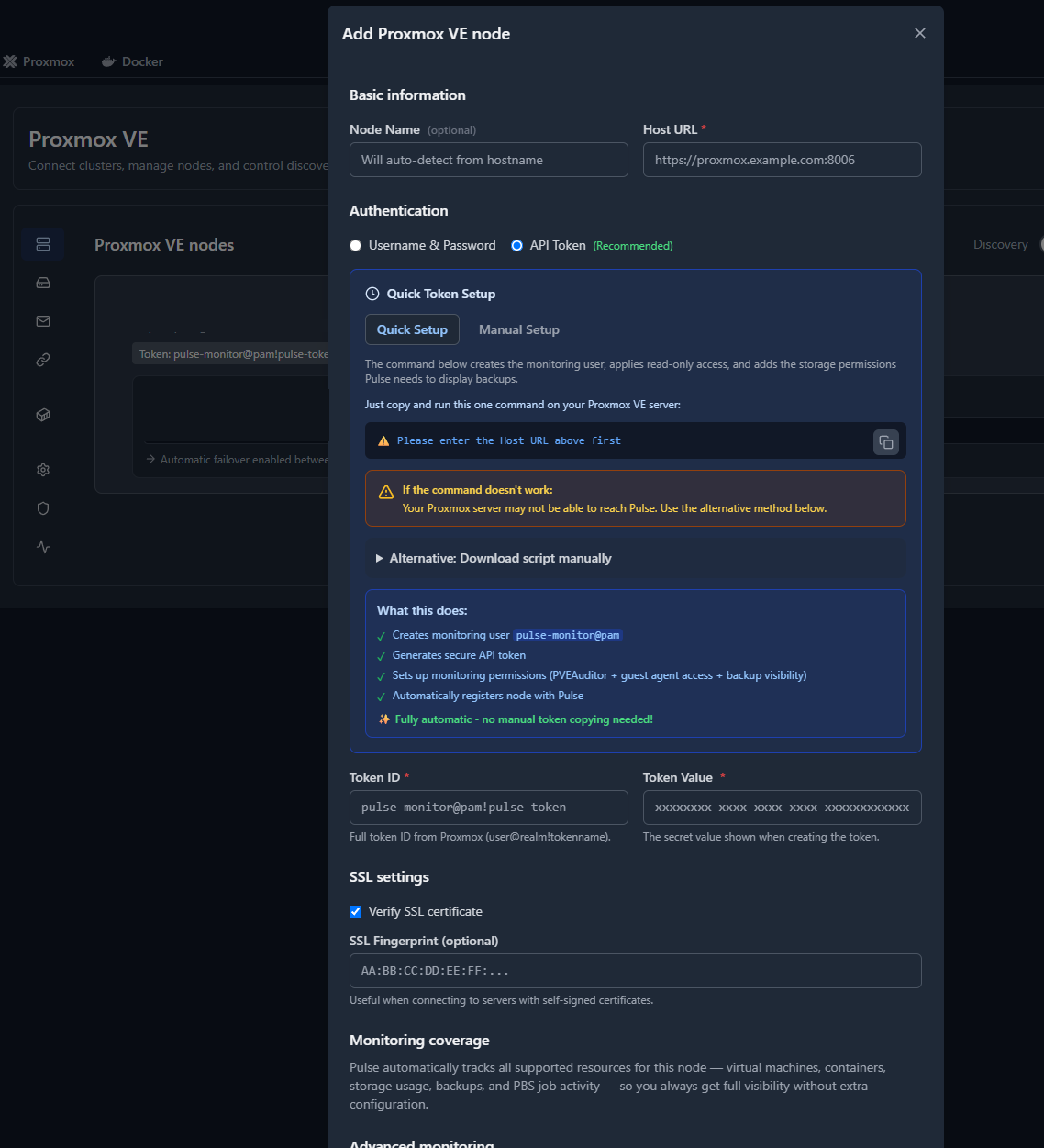The width and height of the screenshot is (1044, 1148).
Task: Click the SSL Fingerprint input field
Action: (x=636, y=971)
